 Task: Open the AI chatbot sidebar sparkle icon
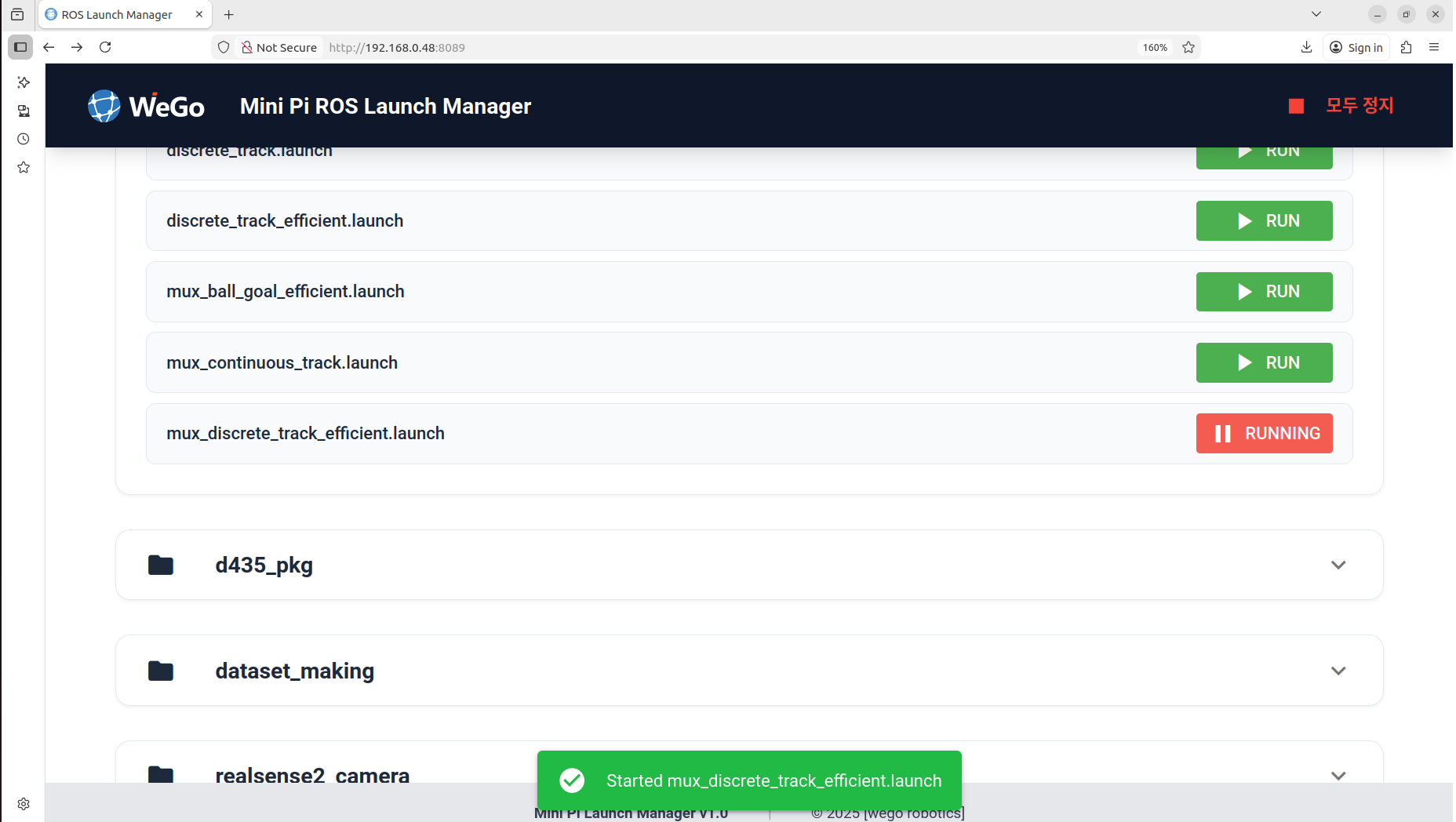click(24, 82)
